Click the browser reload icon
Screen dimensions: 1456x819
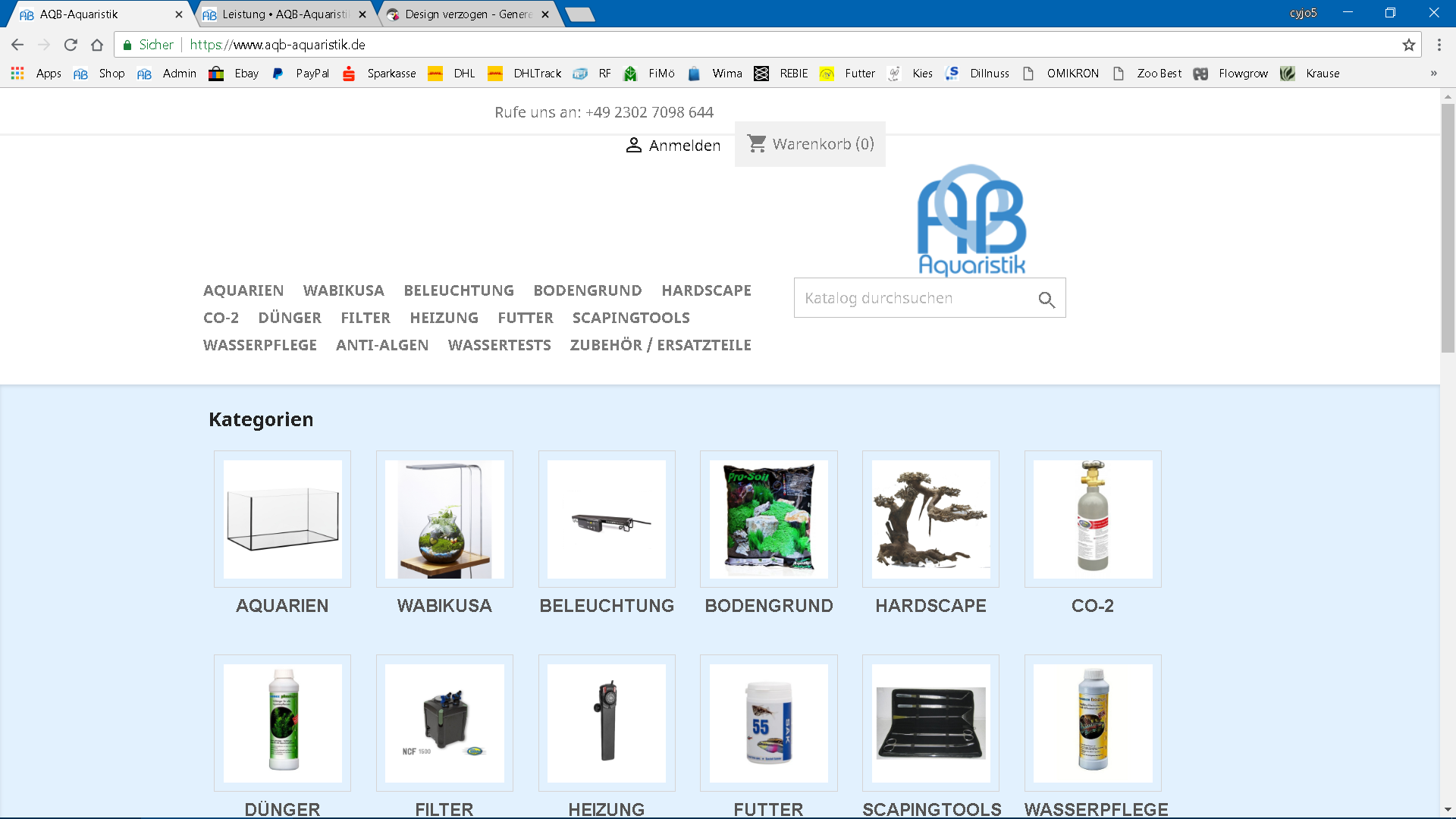click(71, 45)
